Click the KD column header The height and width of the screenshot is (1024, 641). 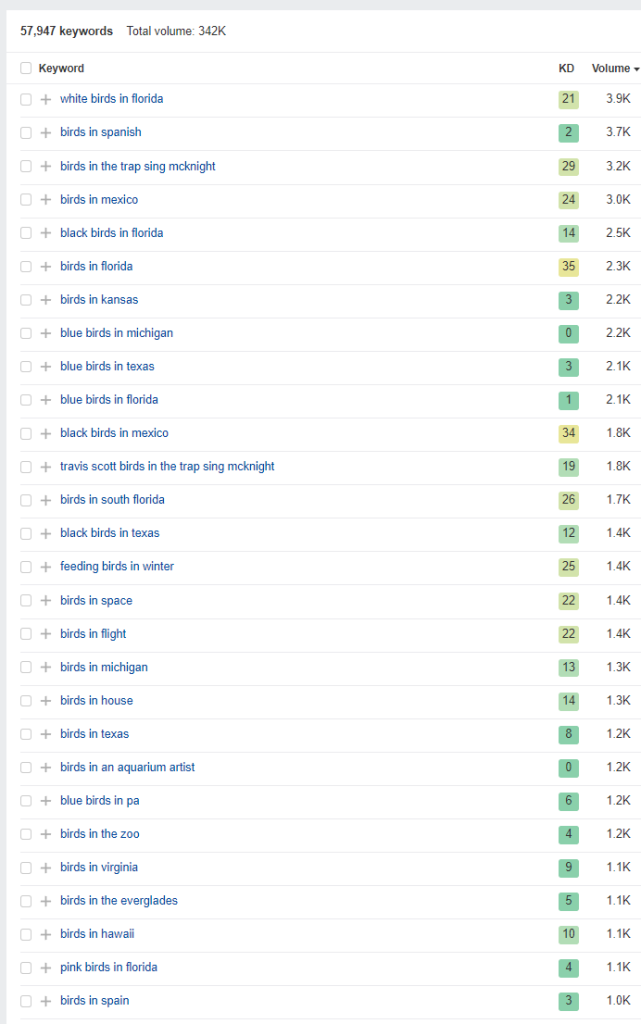pyautogui.click(x=567, y=68)
